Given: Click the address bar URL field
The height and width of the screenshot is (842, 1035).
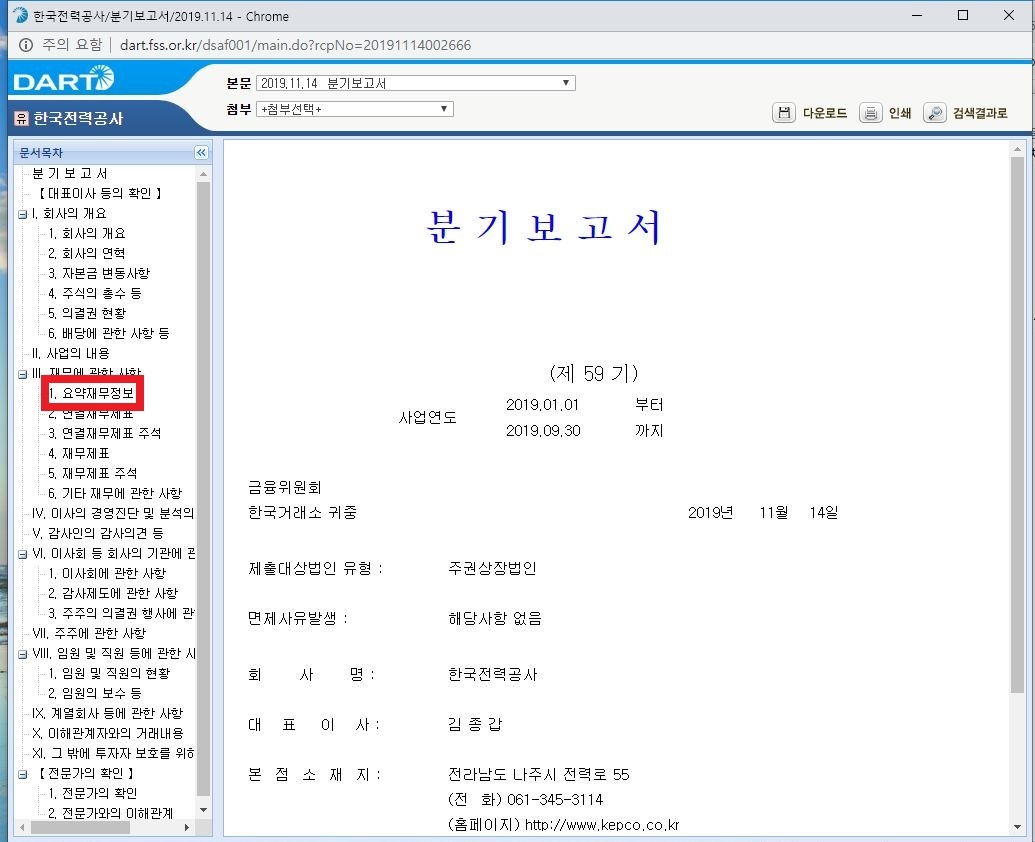Looking at the screenshot, I should (296, 45).
